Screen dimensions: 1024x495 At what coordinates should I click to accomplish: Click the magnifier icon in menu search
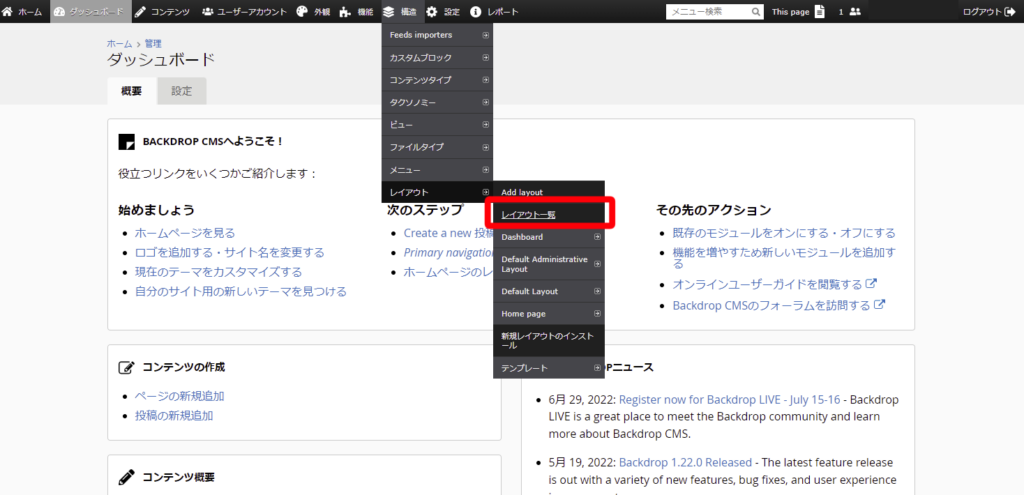(x=756, y=12)
